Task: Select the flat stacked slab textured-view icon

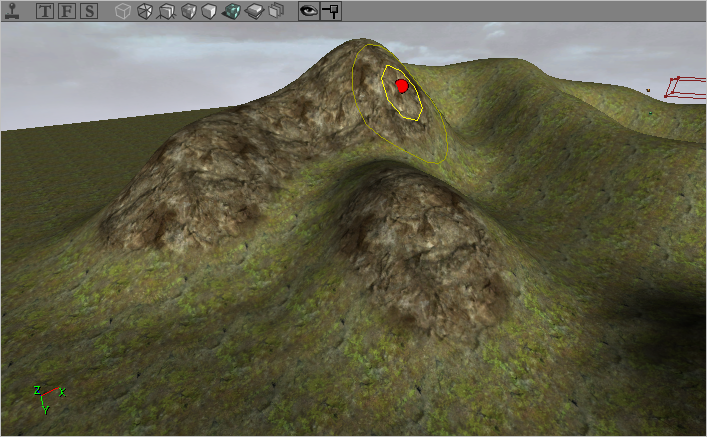Action: coord(255,11)
